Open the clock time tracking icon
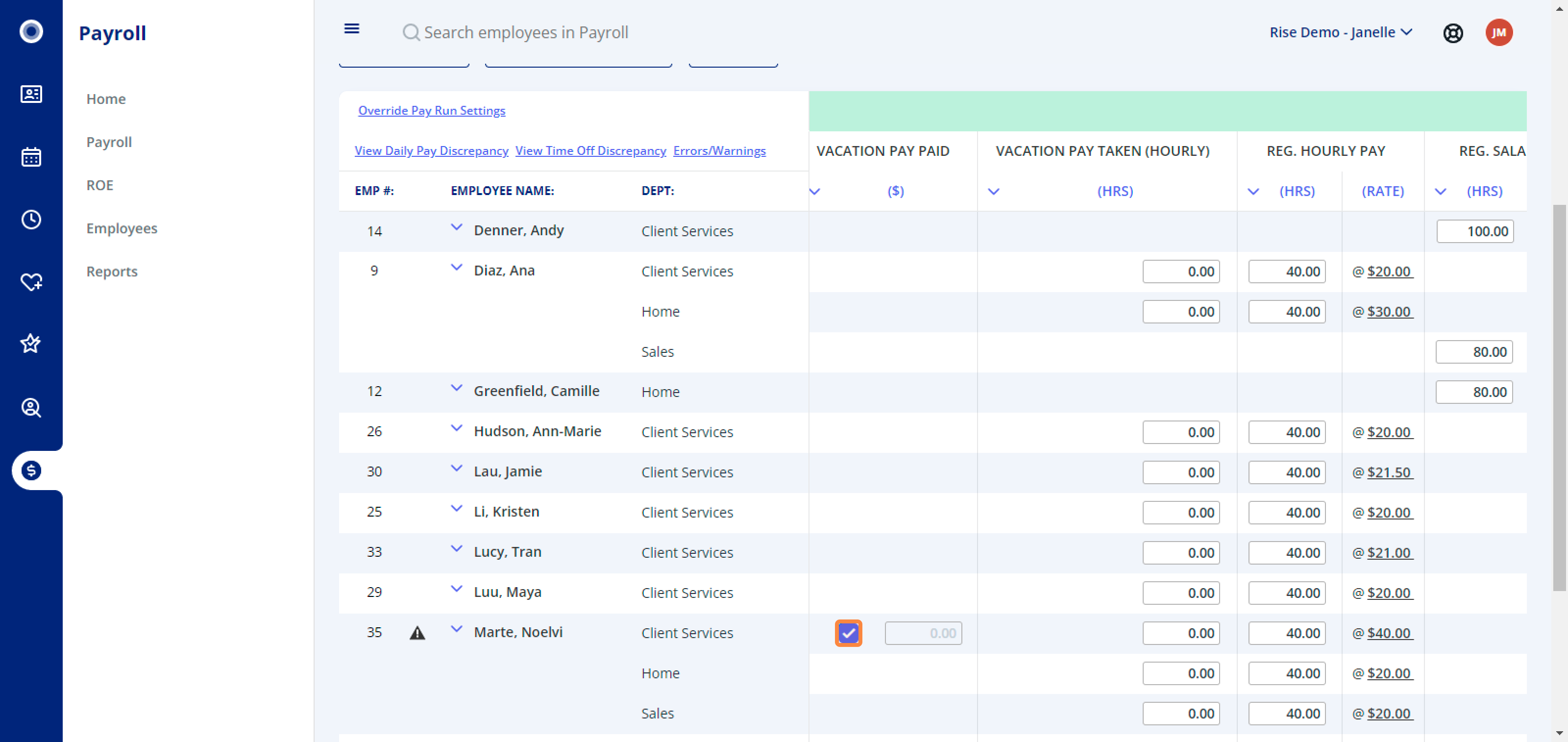Image resolution: width=1568 pixels, height=742 pixels. (31, 220)
